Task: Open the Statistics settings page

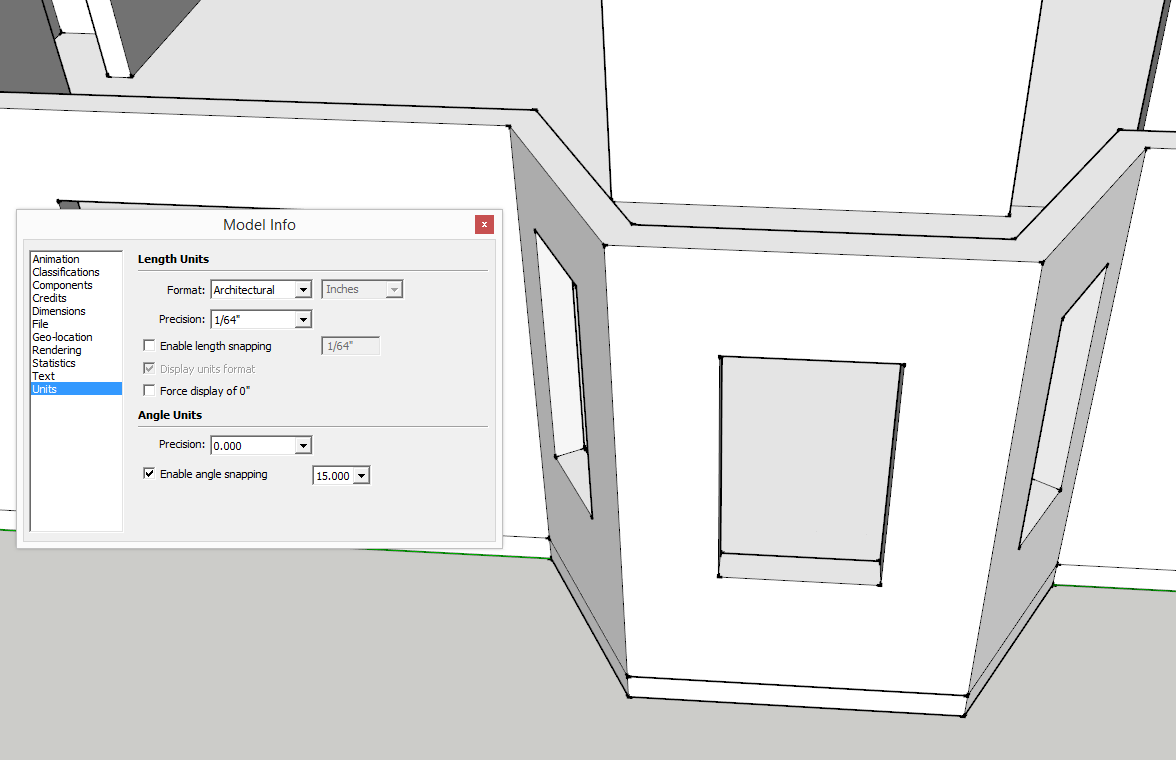Action: coord(53,362)
